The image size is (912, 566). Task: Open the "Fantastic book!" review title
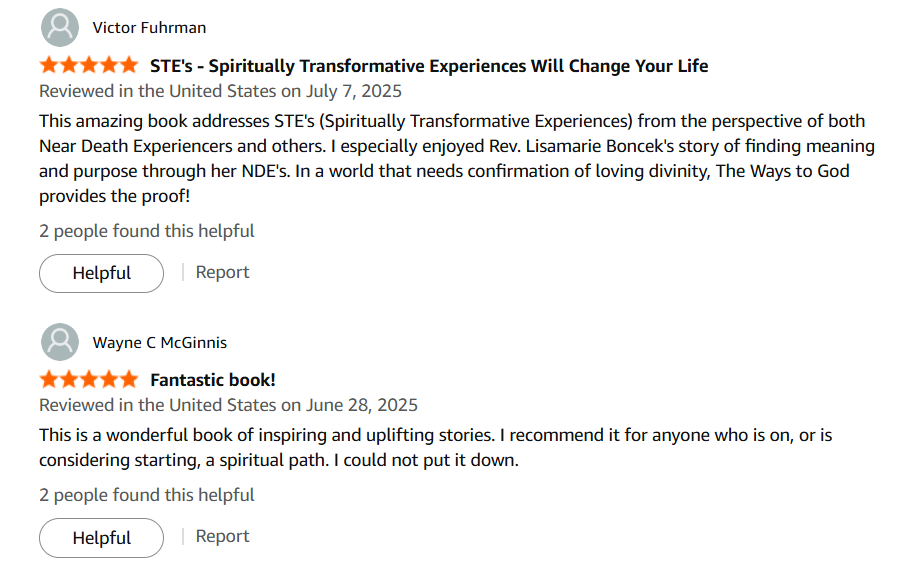coord(213,380)
